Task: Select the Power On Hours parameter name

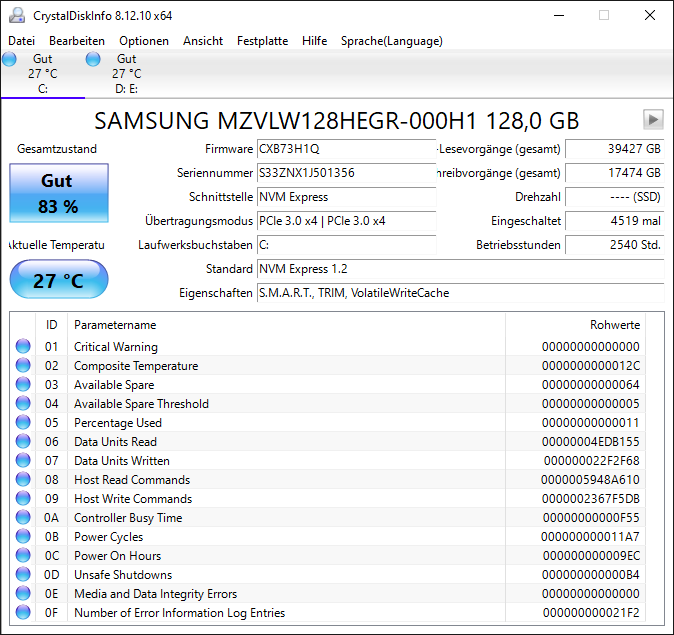Action: (x=117, y=555)
